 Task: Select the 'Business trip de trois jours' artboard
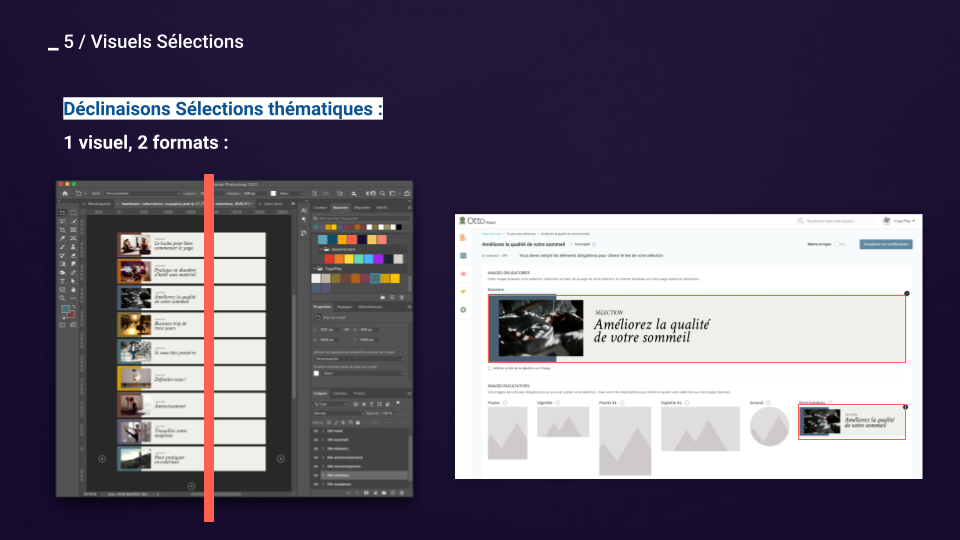click(x=192, y=325)
